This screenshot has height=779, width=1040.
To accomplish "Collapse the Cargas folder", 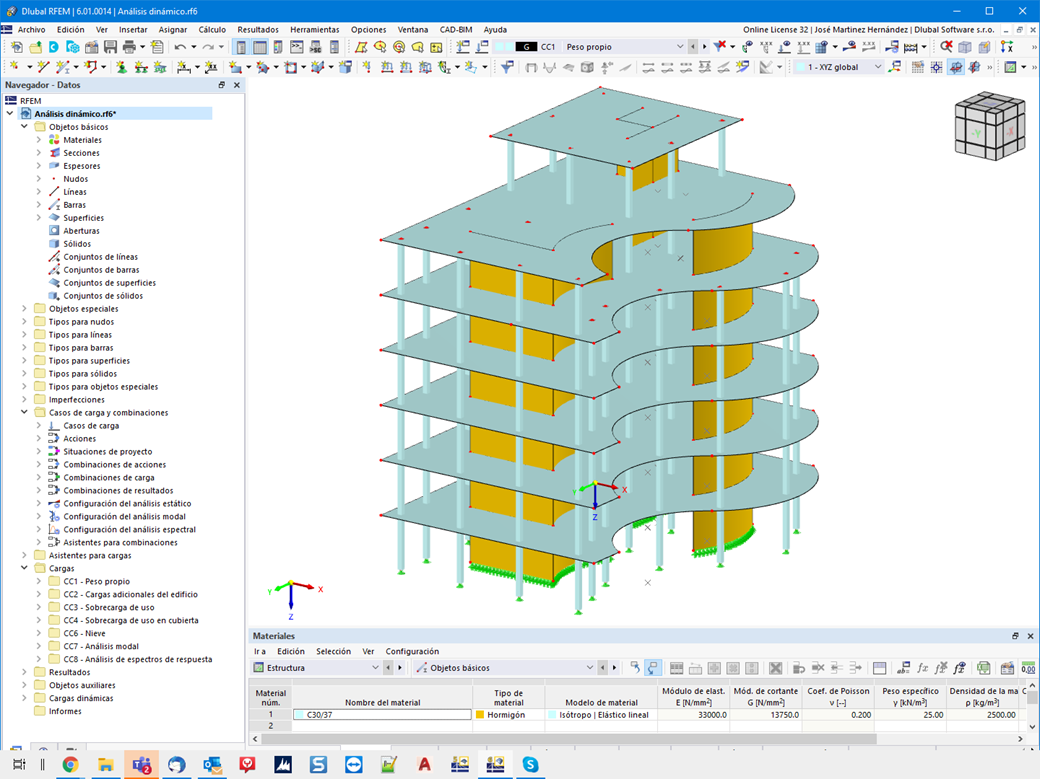I will pos(25,569).
